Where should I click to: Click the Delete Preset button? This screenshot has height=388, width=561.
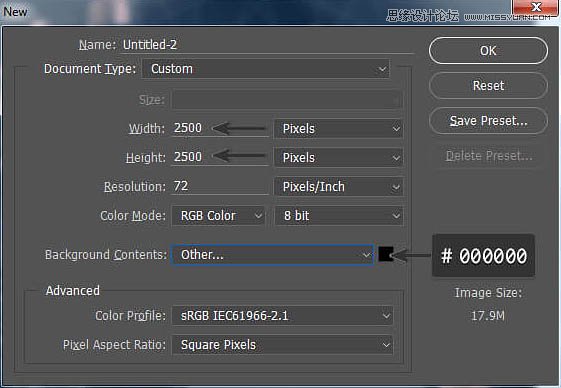[x=489, y=156]
